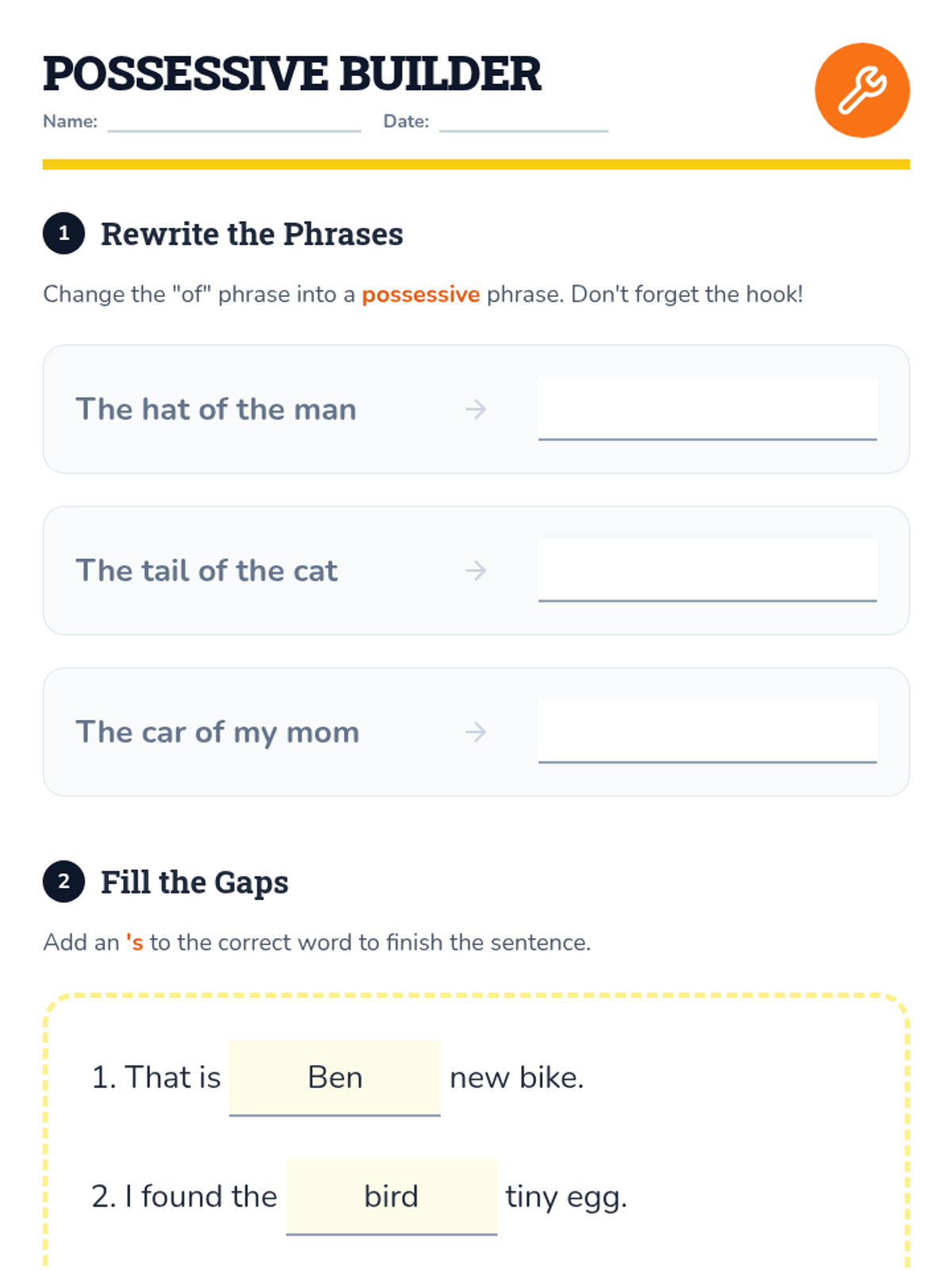Click the "Ben" gap field
952x1270 pixels.
pos(335,1077)
